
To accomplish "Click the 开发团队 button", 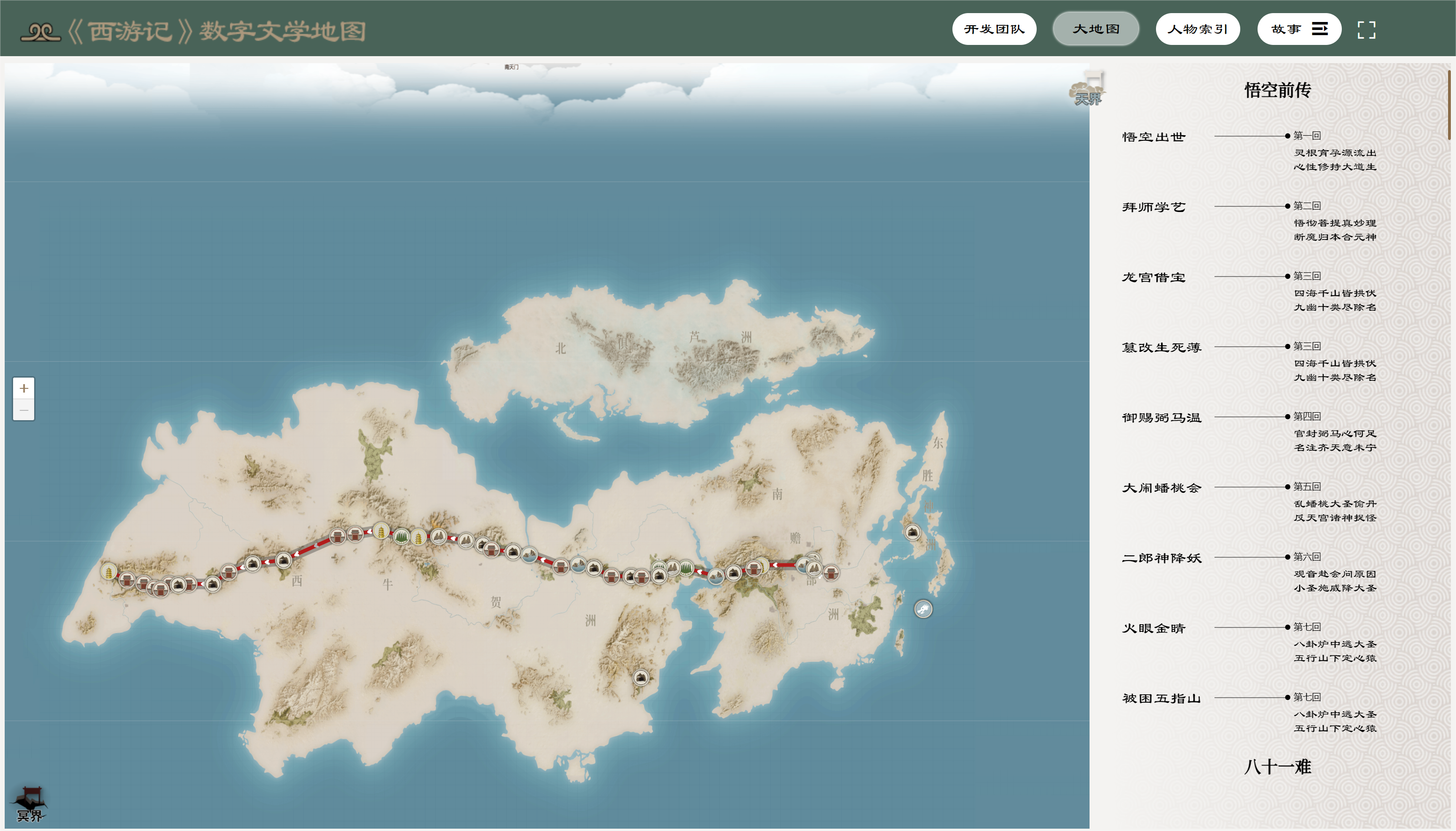I will (x=994, y=29).
